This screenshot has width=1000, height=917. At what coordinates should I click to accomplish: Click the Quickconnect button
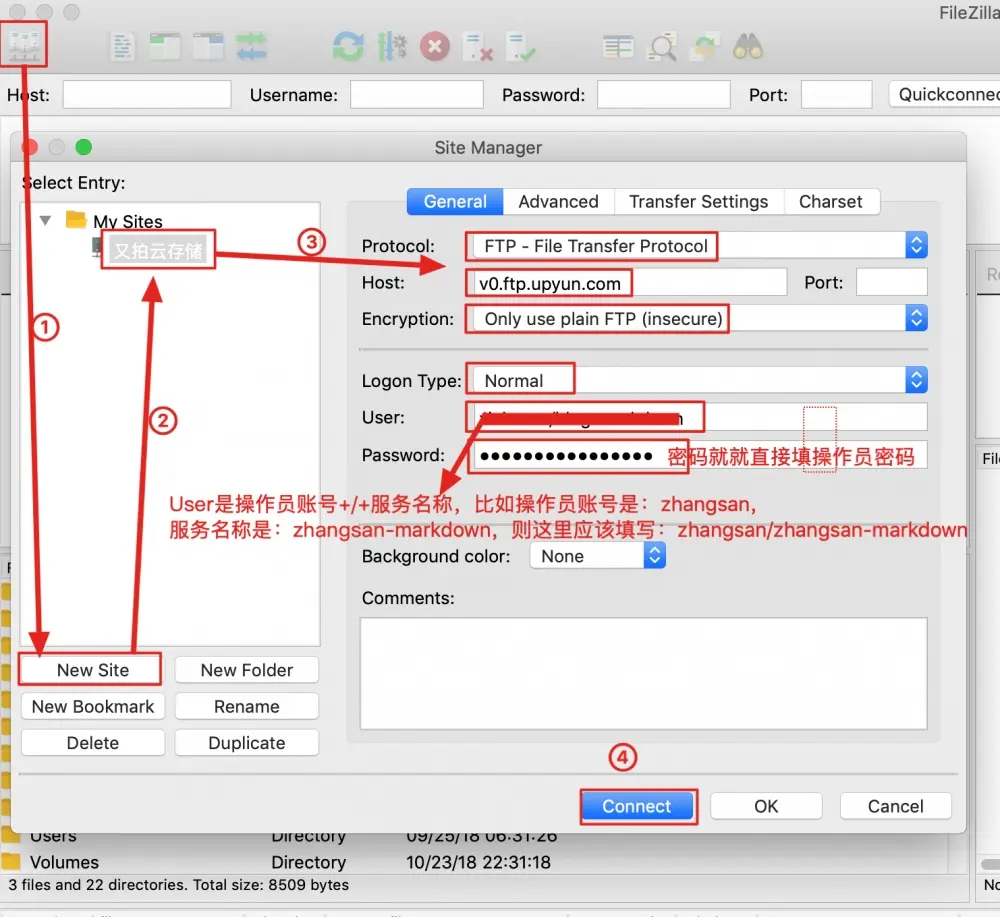[x=945, y=94]
